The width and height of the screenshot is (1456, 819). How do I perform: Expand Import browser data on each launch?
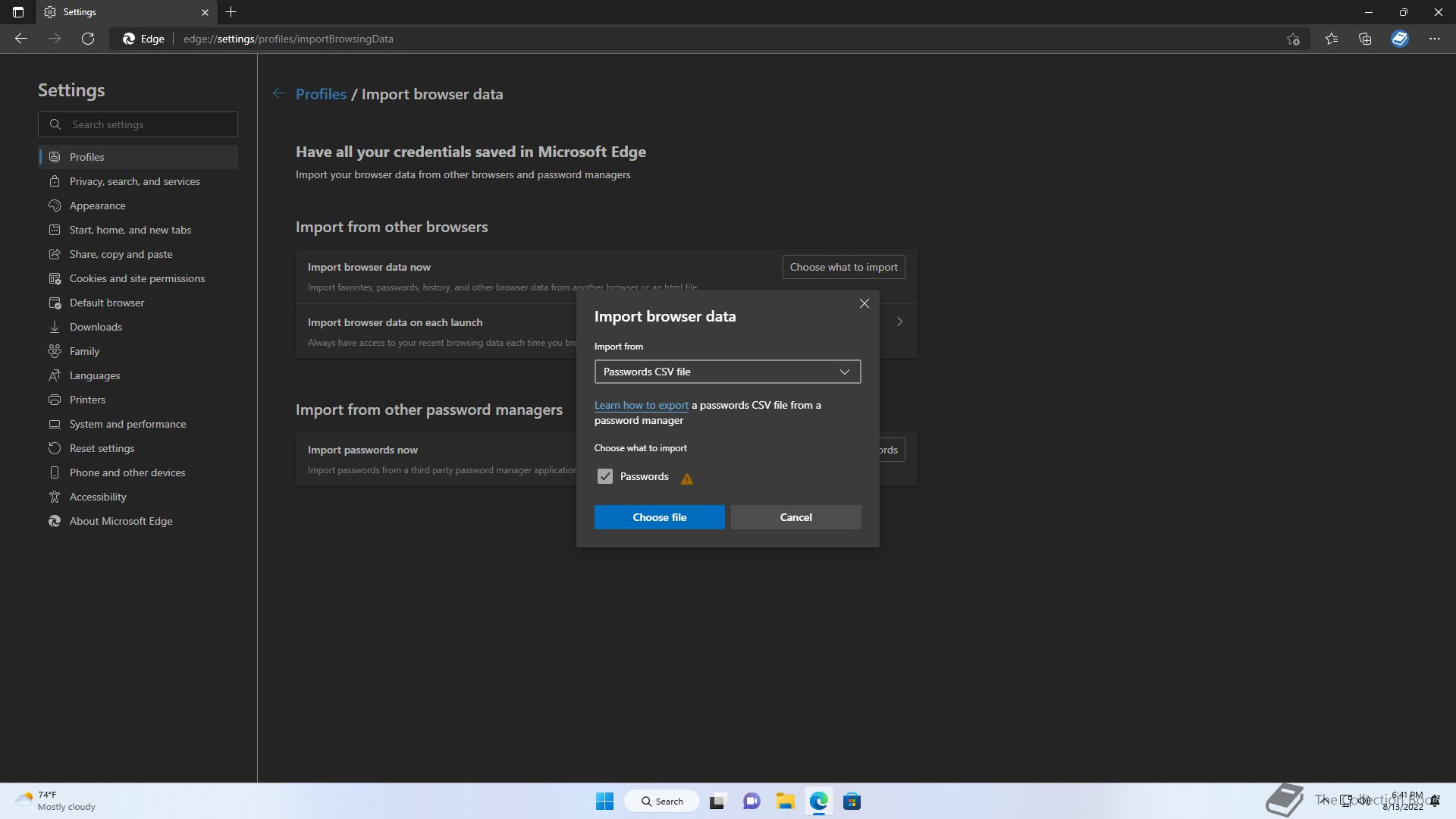tap(899, 322)
